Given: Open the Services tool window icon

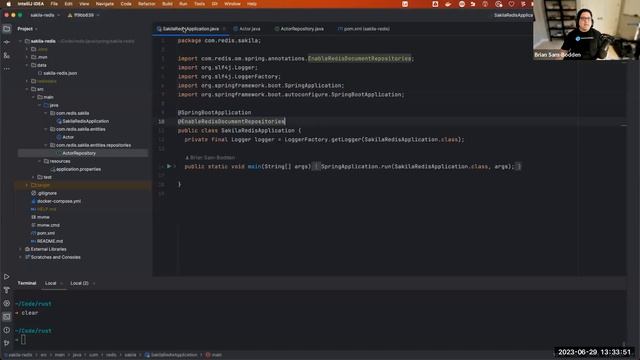Looking at the screenshot, I should [7, 303].
